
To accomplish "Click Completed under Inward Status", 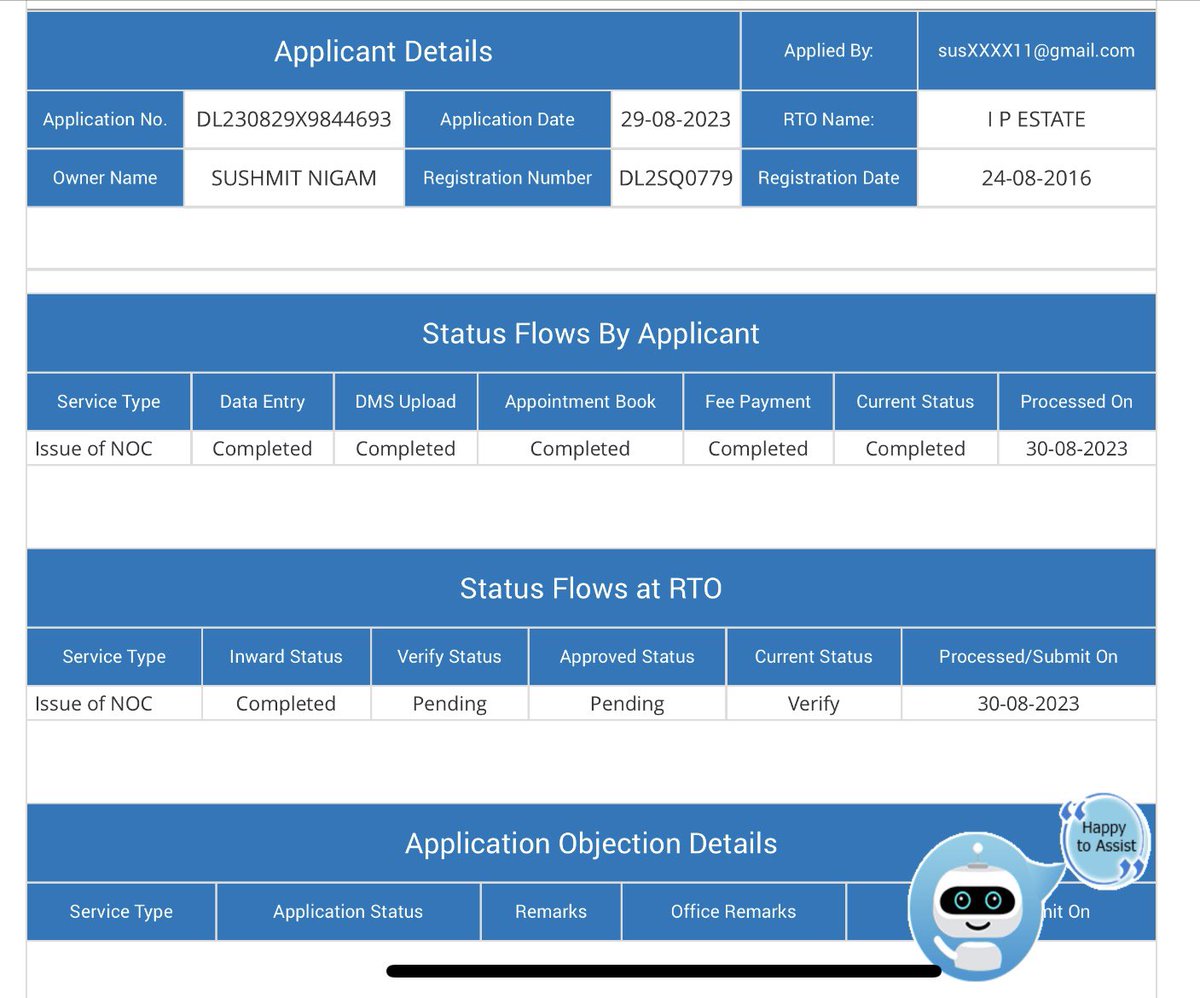I will coord(286,703).
